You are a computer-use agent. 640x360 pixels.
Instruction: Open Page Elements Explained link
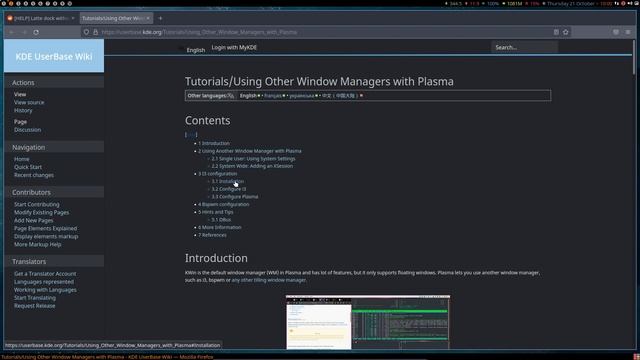tap(45, 229)
